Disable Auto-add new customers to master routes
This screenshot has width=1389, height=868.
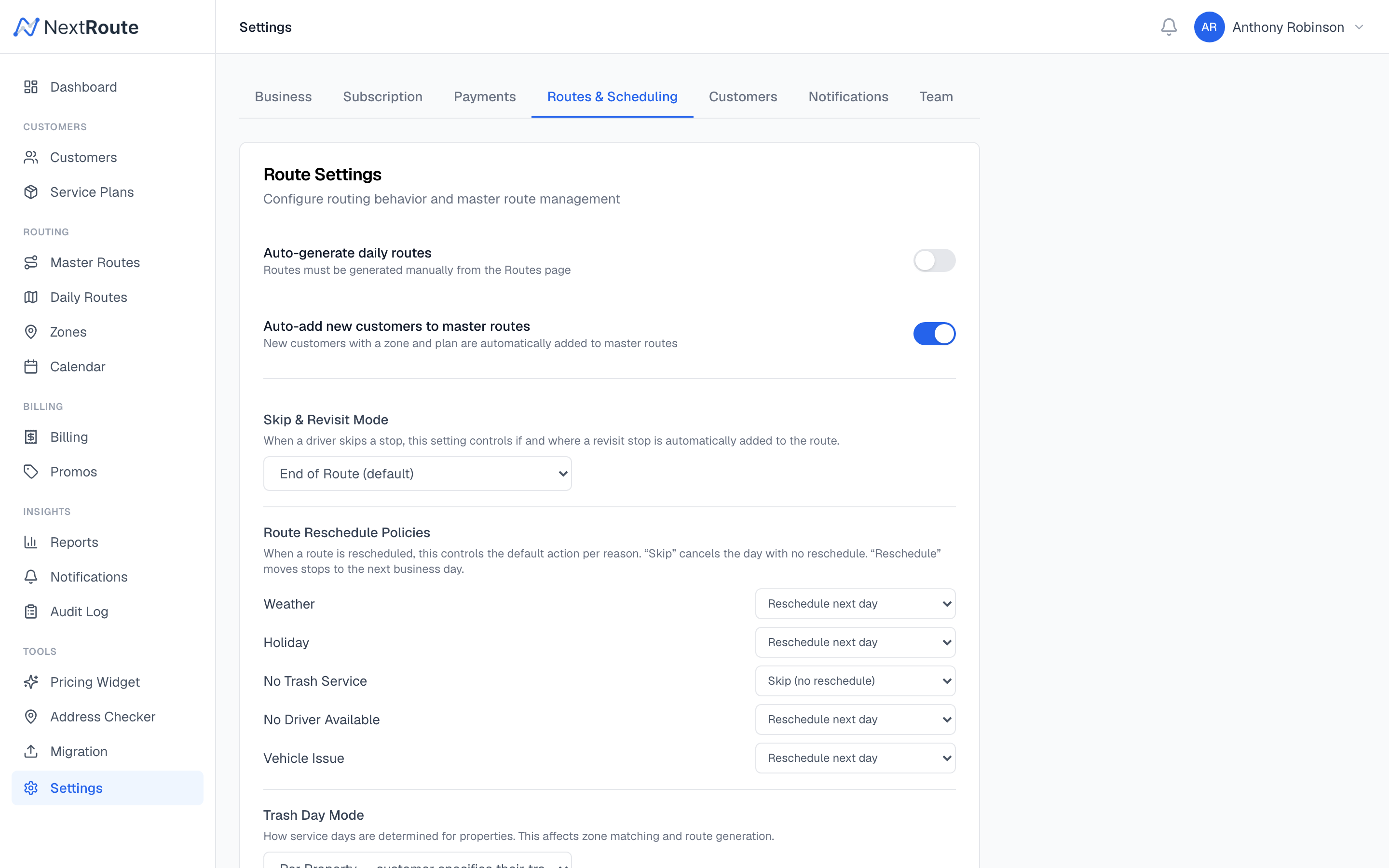click(934, 333)
